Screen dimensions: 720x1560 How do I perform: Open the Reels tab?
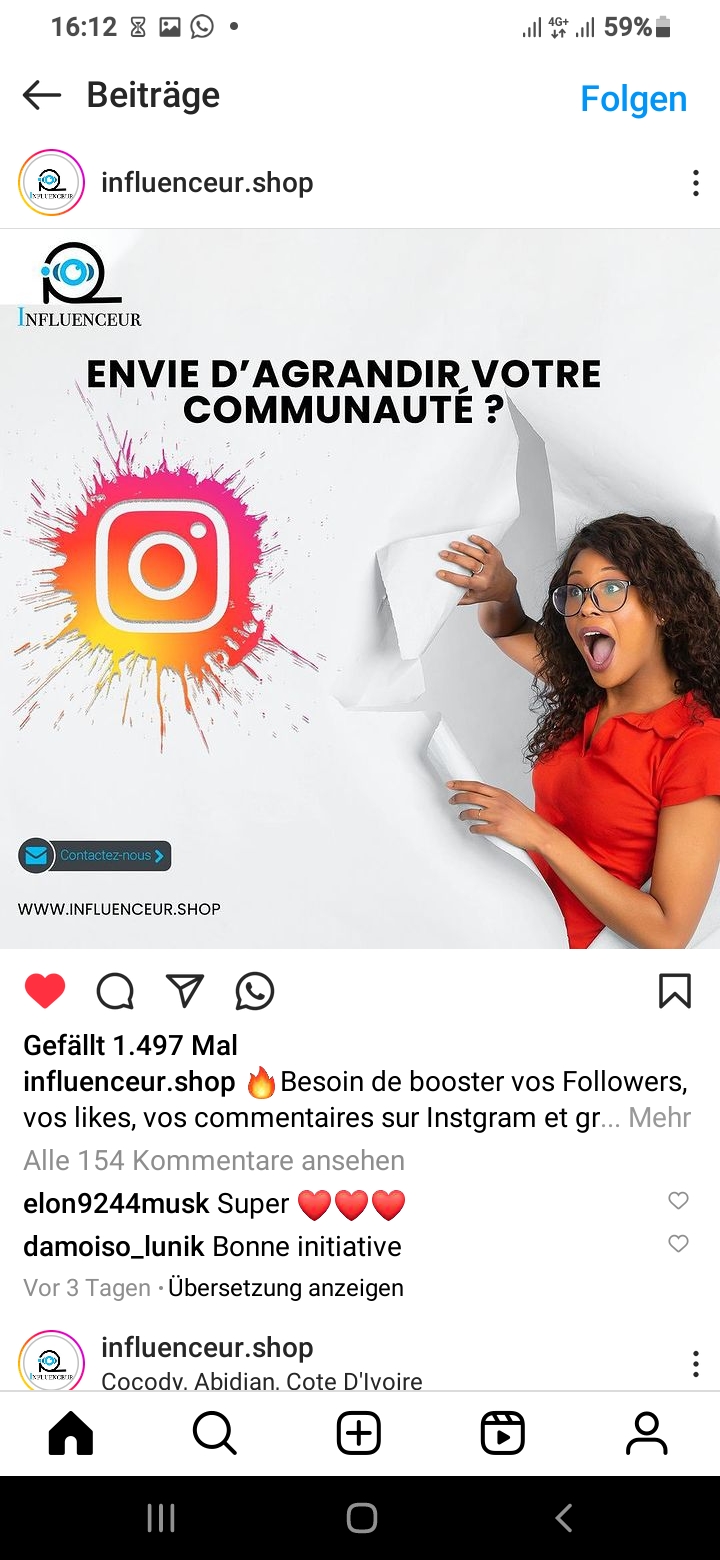pyautogui.click(x=502, y=1434)
